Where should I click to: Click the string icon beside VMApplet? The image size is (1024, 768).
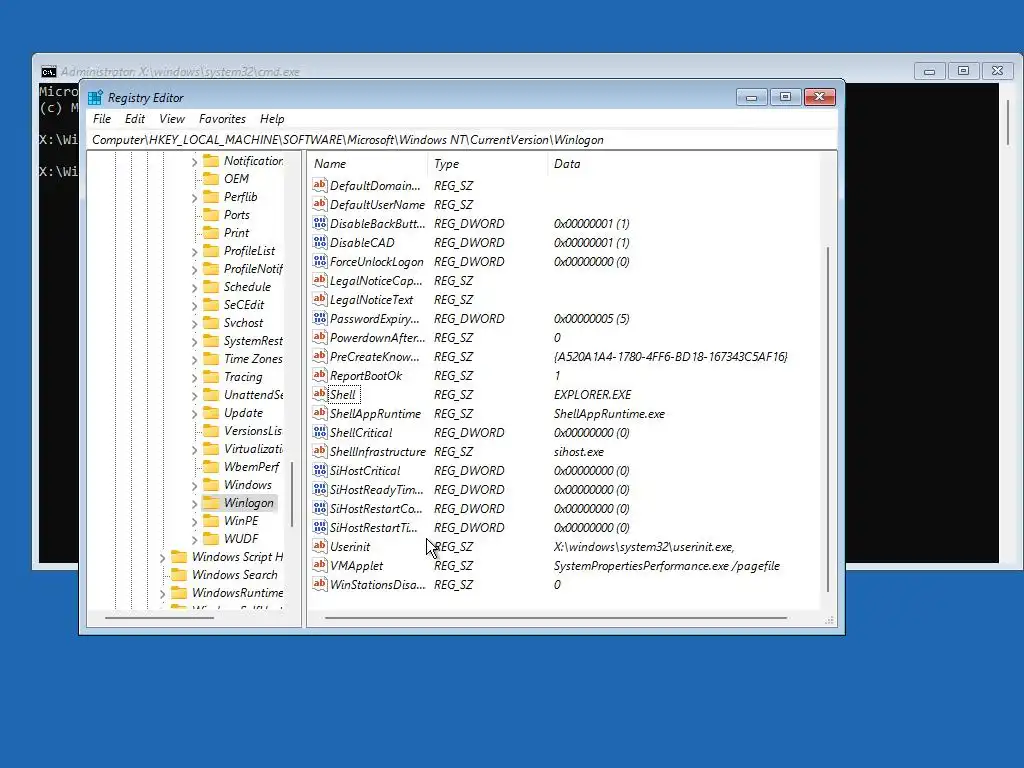319,565
